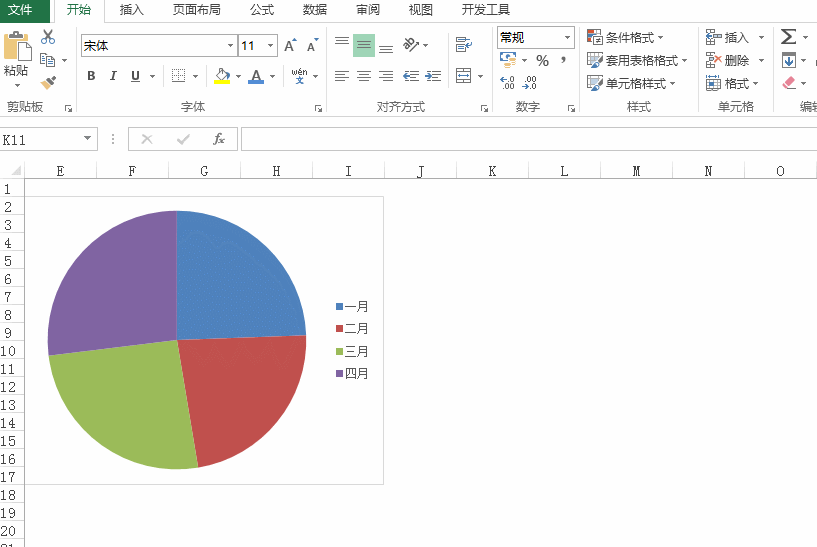This screenshot has width=817, height=547.
Task: Switch to the 插入 Insert tab
Action: click(131, 10)
